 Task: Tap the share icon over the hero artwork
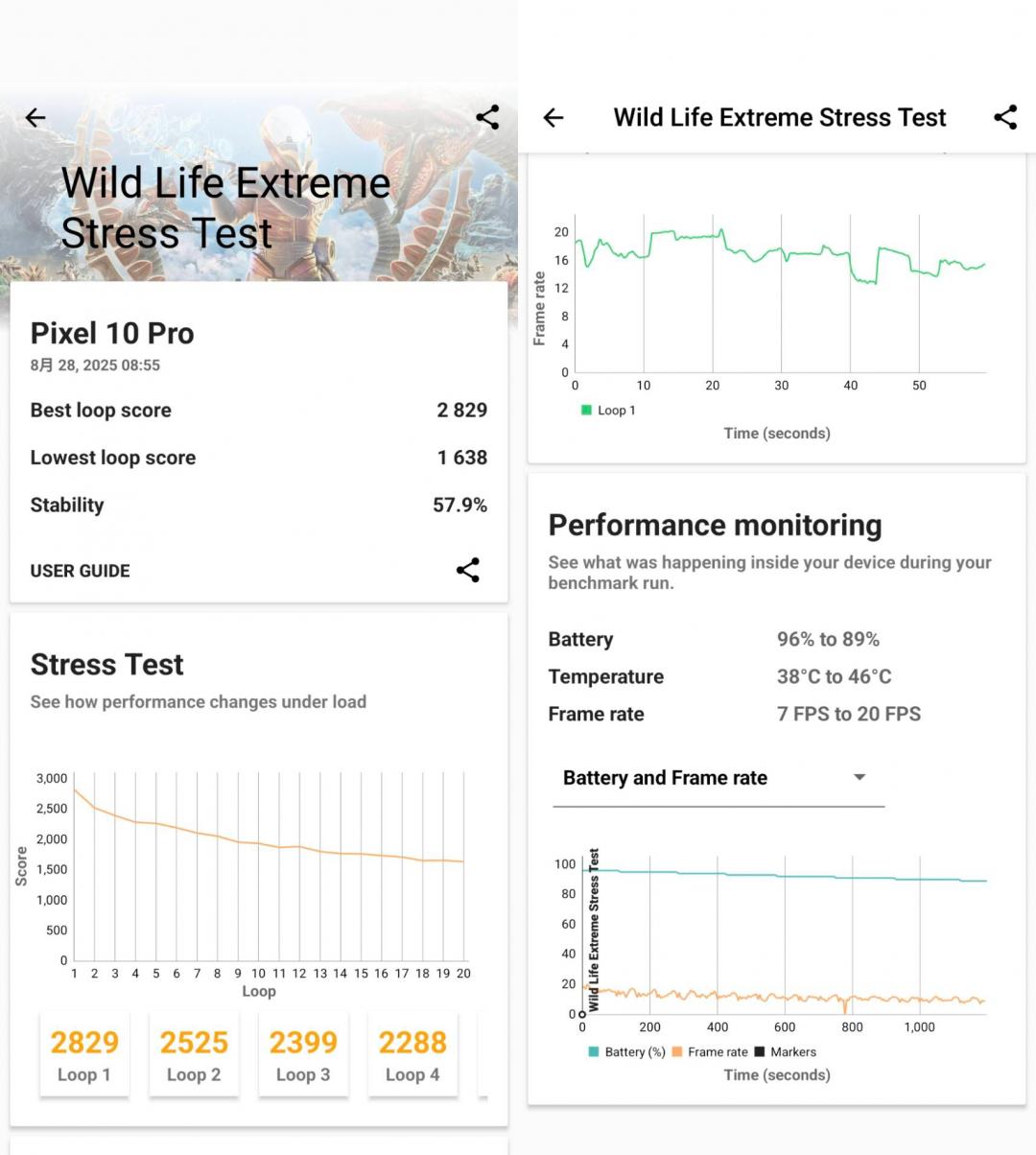[487, 118]
